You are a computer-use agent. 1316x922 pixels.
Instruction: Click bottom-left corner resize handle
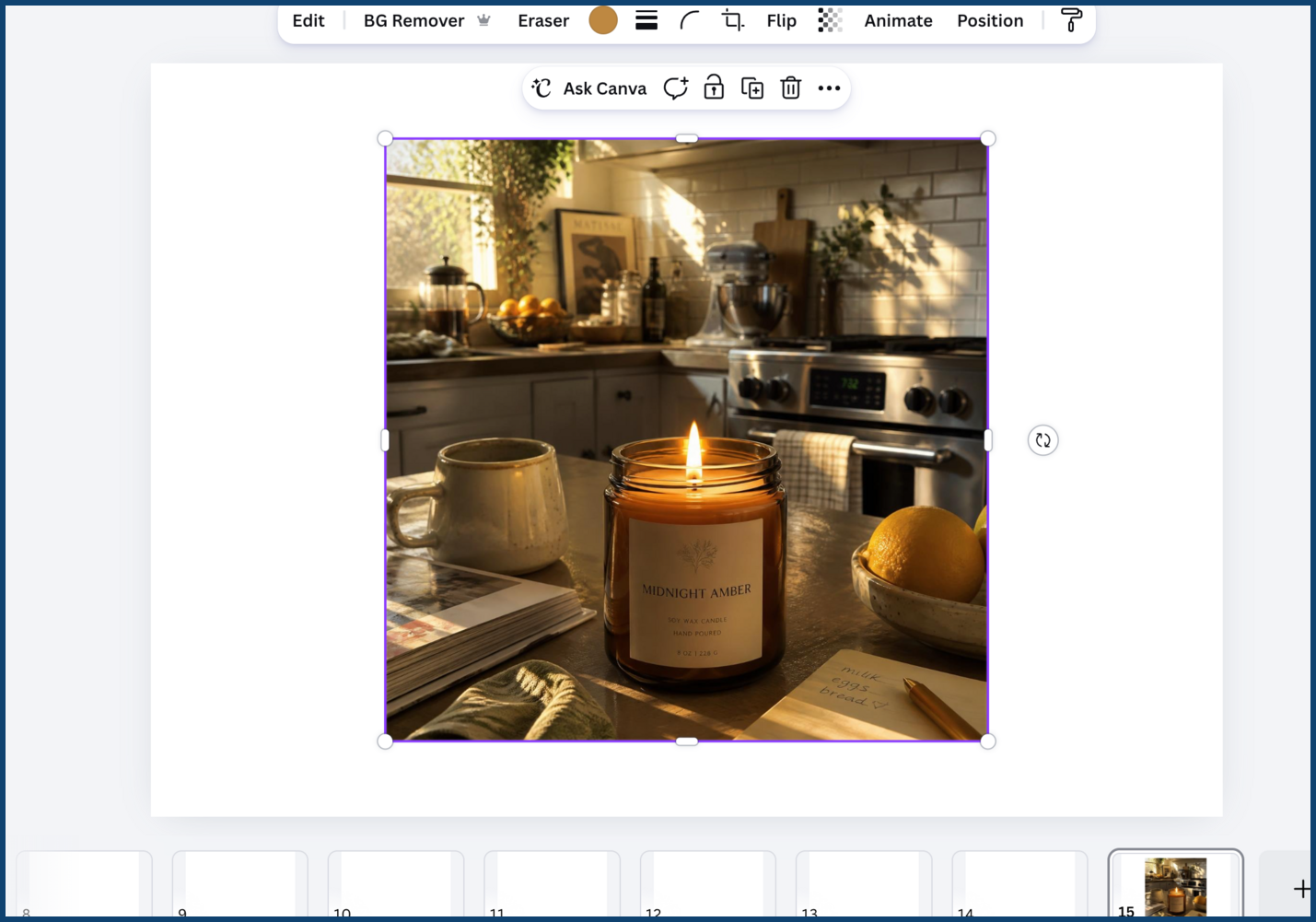(x=385, y=741)
